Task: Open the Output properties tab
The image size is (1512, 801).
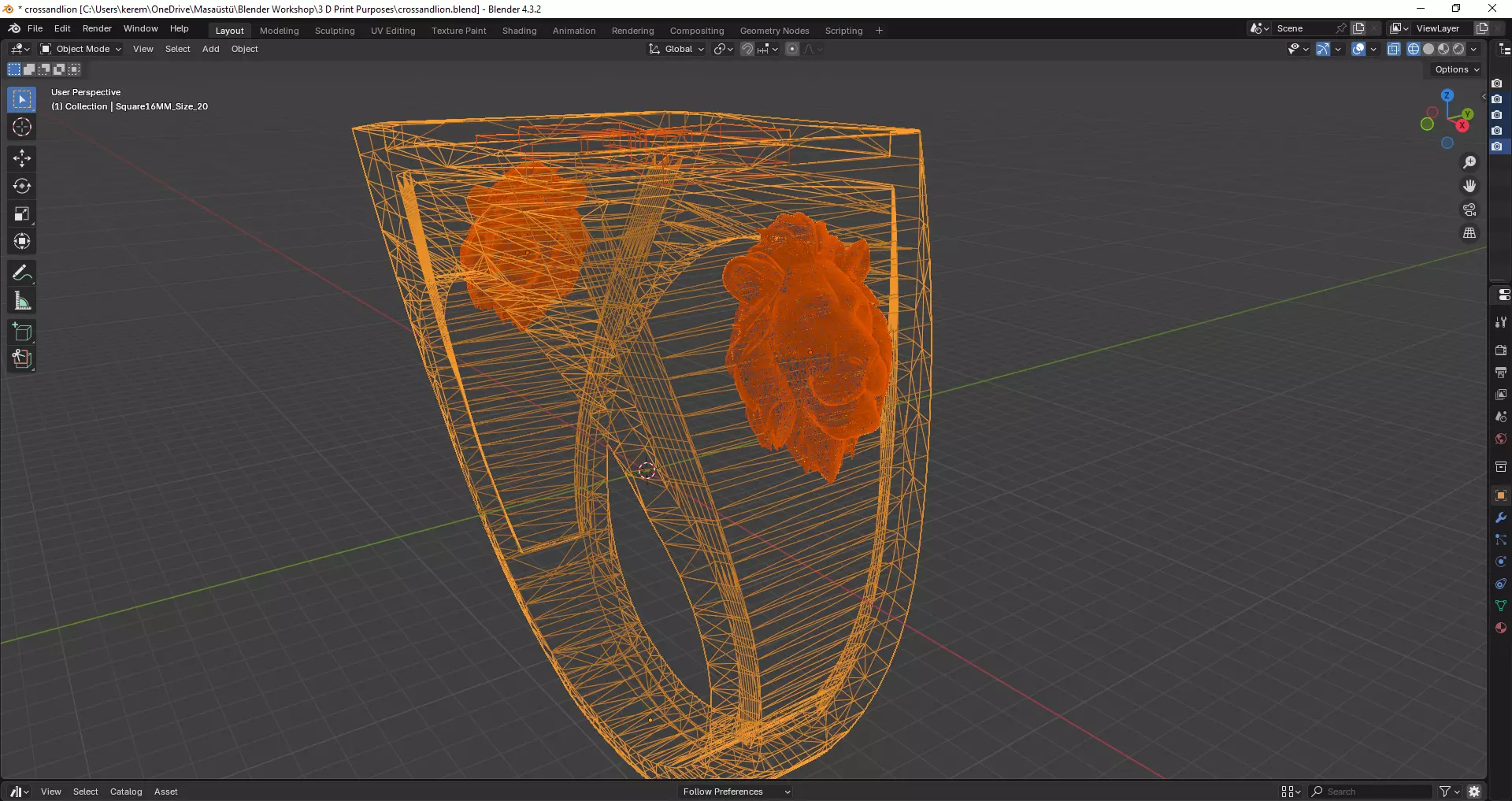Action: (x=1501, y=373)
